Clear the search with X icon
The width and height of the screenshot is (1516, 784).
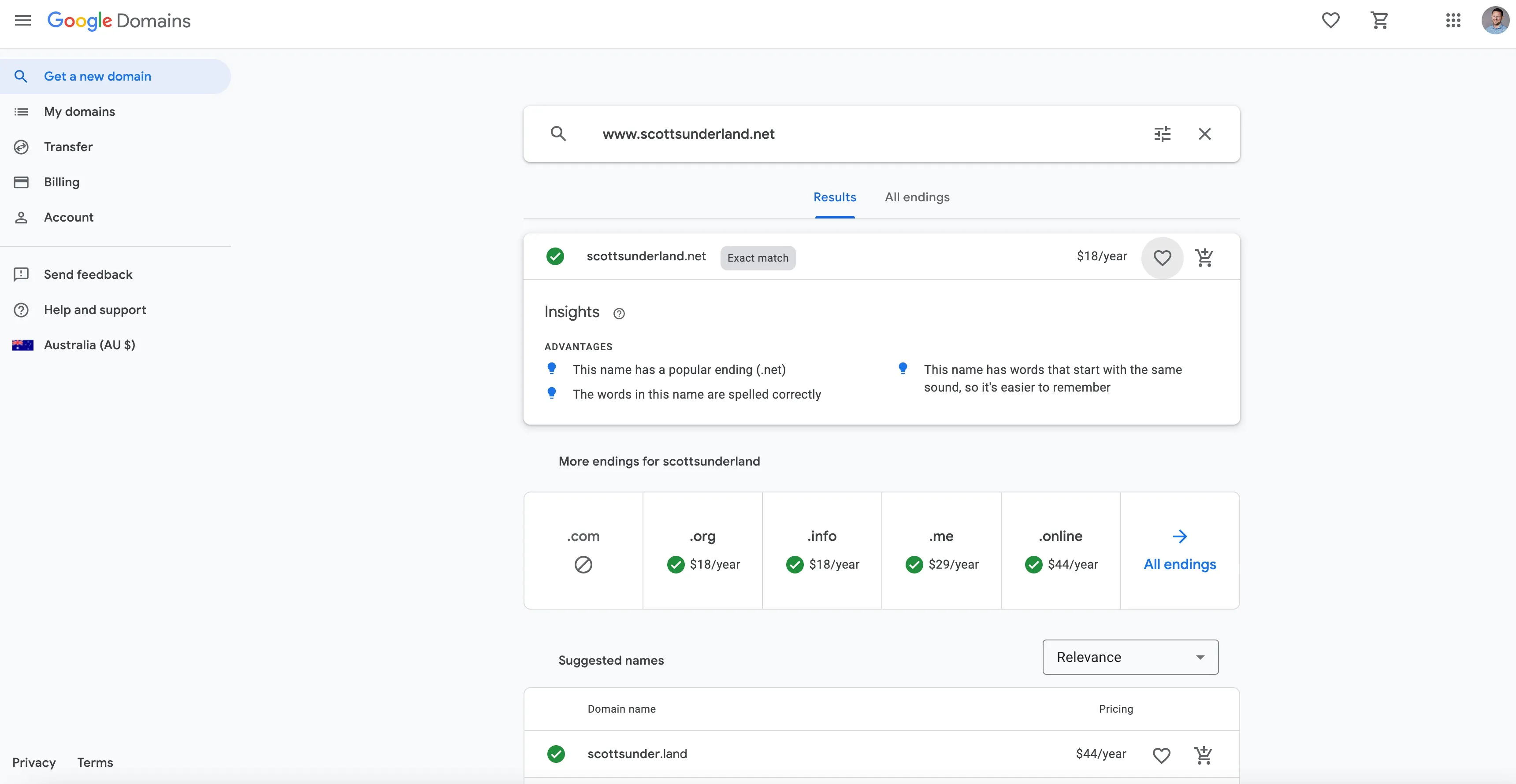coord(1205,134)
